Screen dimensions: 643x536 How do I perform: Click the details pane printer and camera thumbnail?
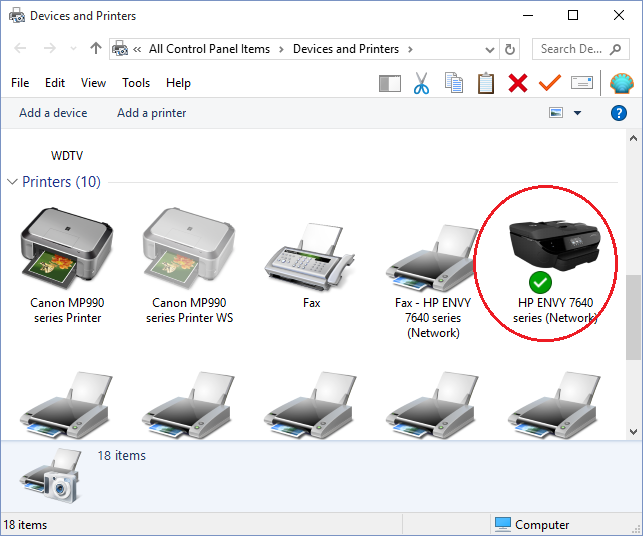[x=52, y=476]
